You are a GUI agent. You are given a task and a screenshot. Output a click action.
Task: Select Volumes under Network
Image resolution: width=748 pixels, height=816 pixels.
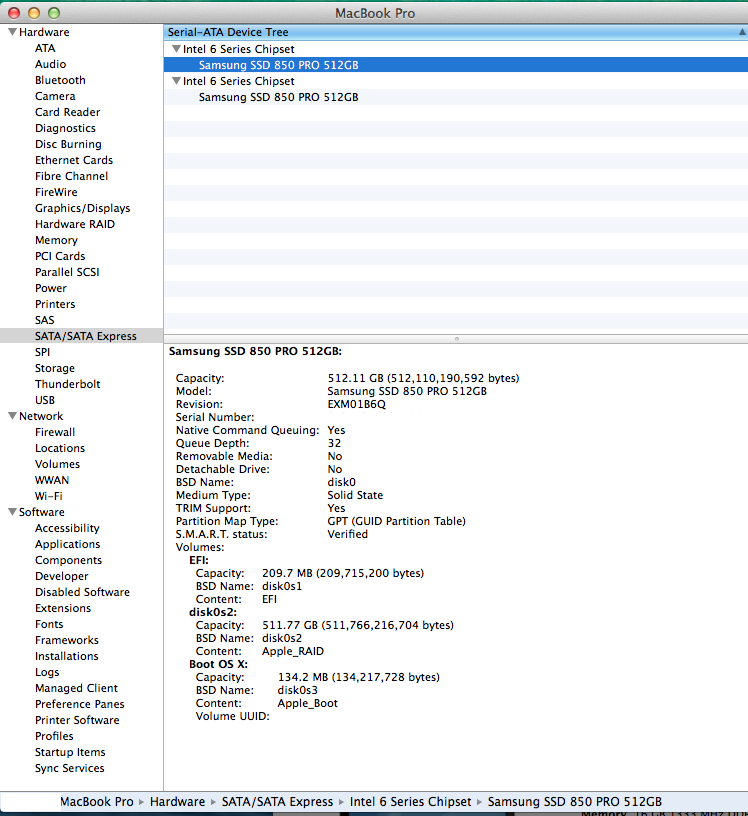coord(57,464)
